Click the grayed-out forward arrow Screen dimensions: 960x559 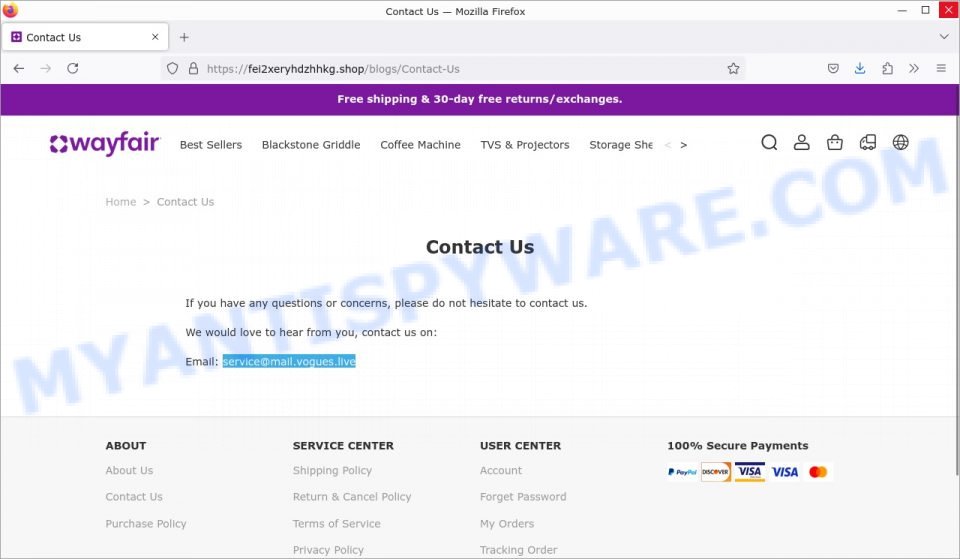pos(46,69)
